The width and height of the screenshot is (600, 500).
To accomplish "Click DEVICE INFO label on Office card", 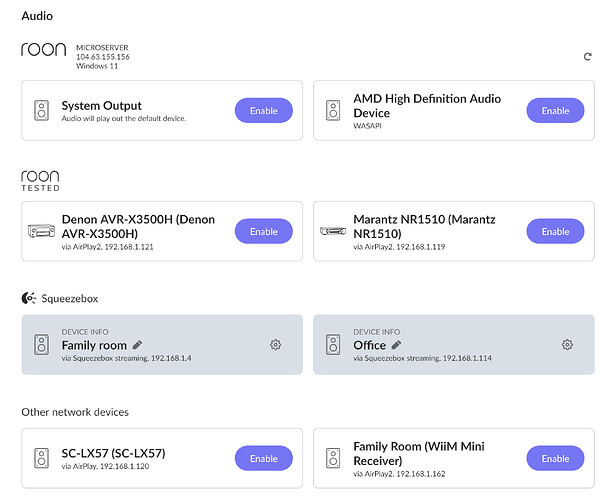I will [377, 332].
